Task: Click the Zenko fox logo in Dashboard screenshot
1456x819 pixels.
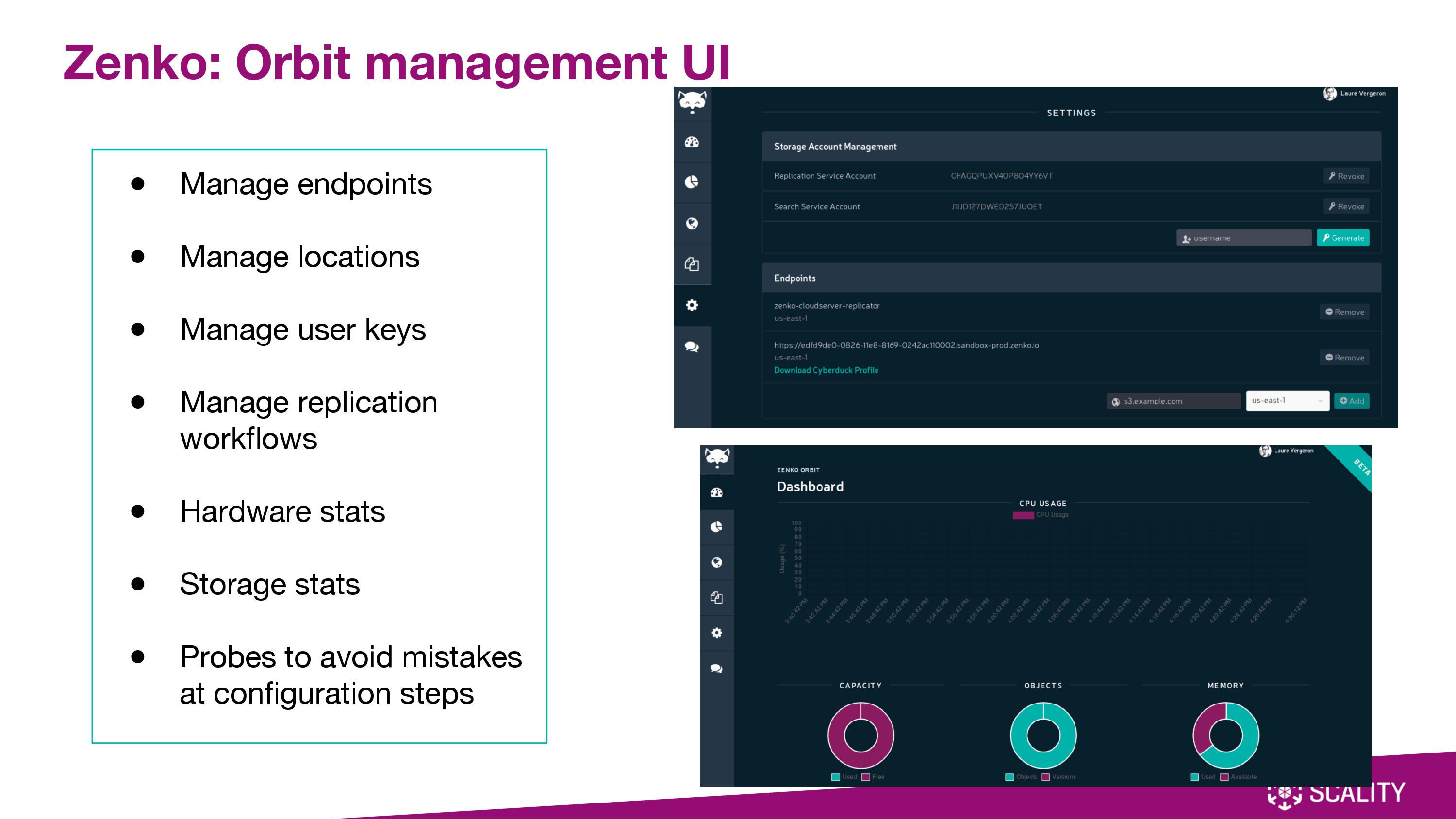Action: 717,458
